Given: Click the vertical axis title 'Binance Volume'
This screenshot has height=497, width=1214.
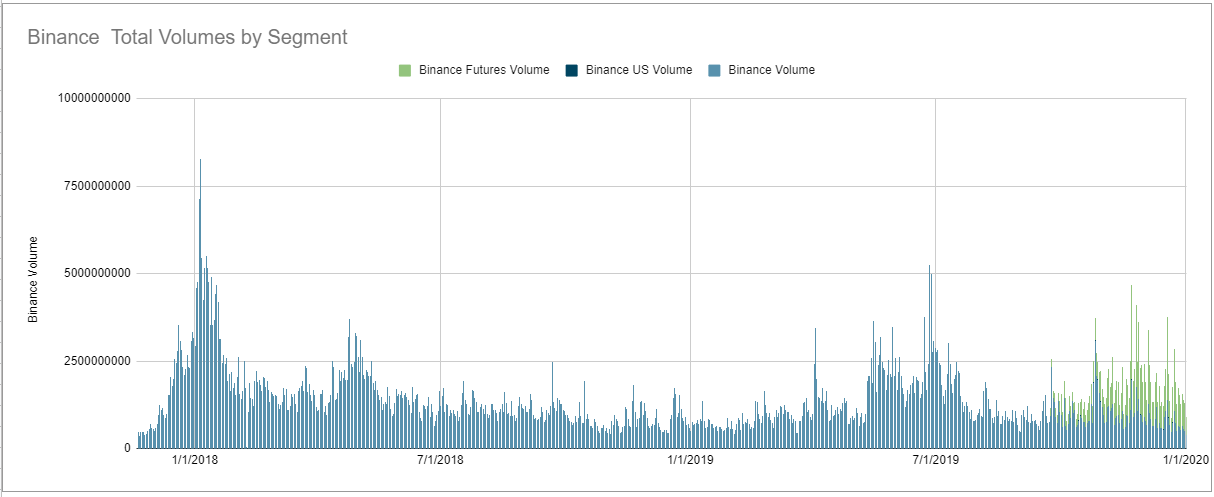Looking at the screenshot, I should click(33, 279).
